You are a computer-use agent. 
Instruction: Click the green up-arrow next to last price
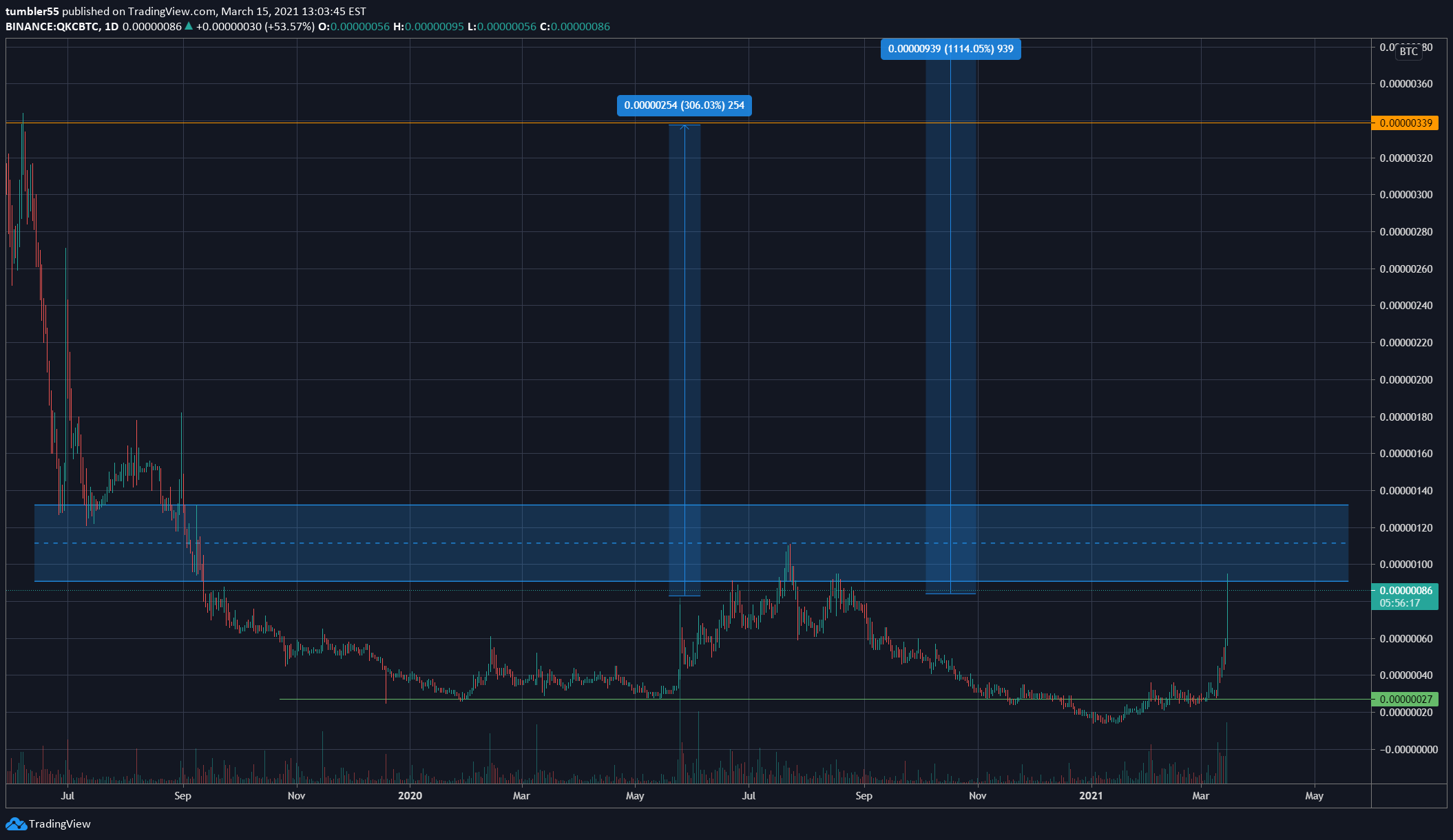[x=189, y=27]
